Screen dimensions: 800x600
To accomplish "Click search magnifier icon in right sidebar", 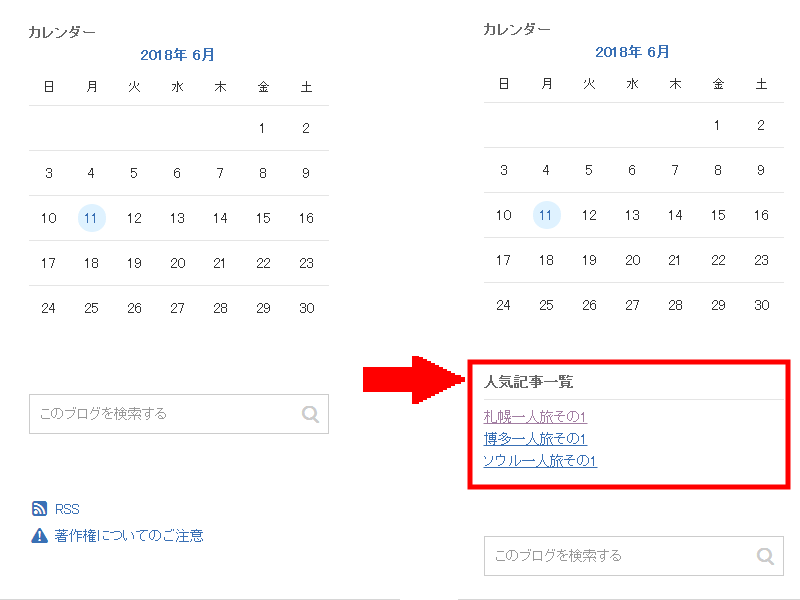I will [765, 556].
